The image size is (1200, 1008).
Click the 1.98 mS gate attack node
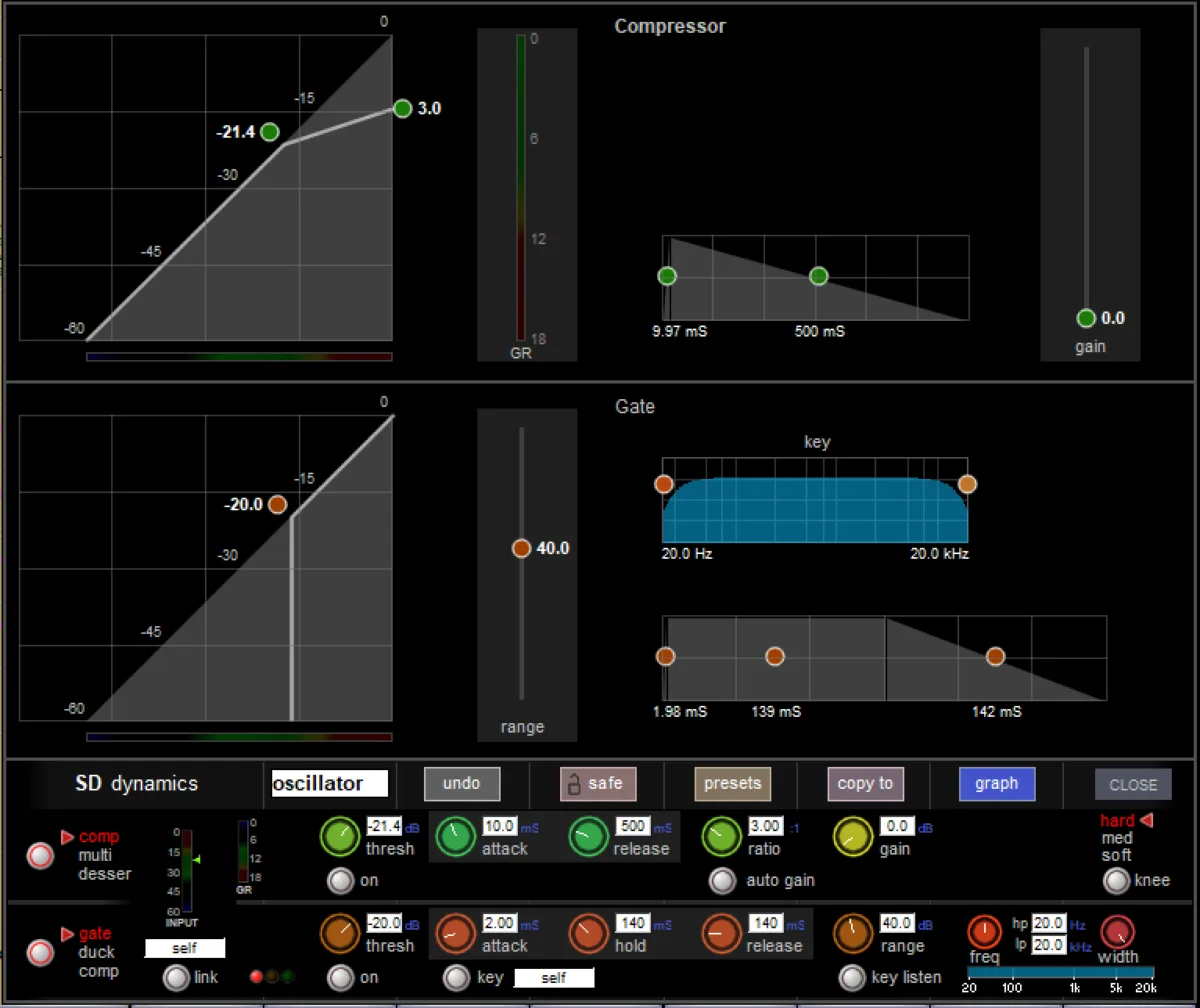tap(666, 656)
